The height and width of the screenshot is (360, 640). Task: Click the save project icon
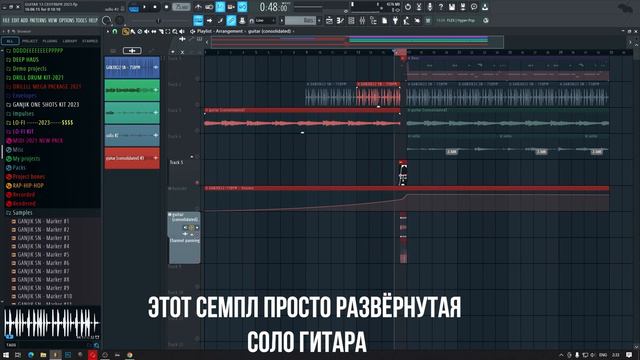[x=451, y=7]
